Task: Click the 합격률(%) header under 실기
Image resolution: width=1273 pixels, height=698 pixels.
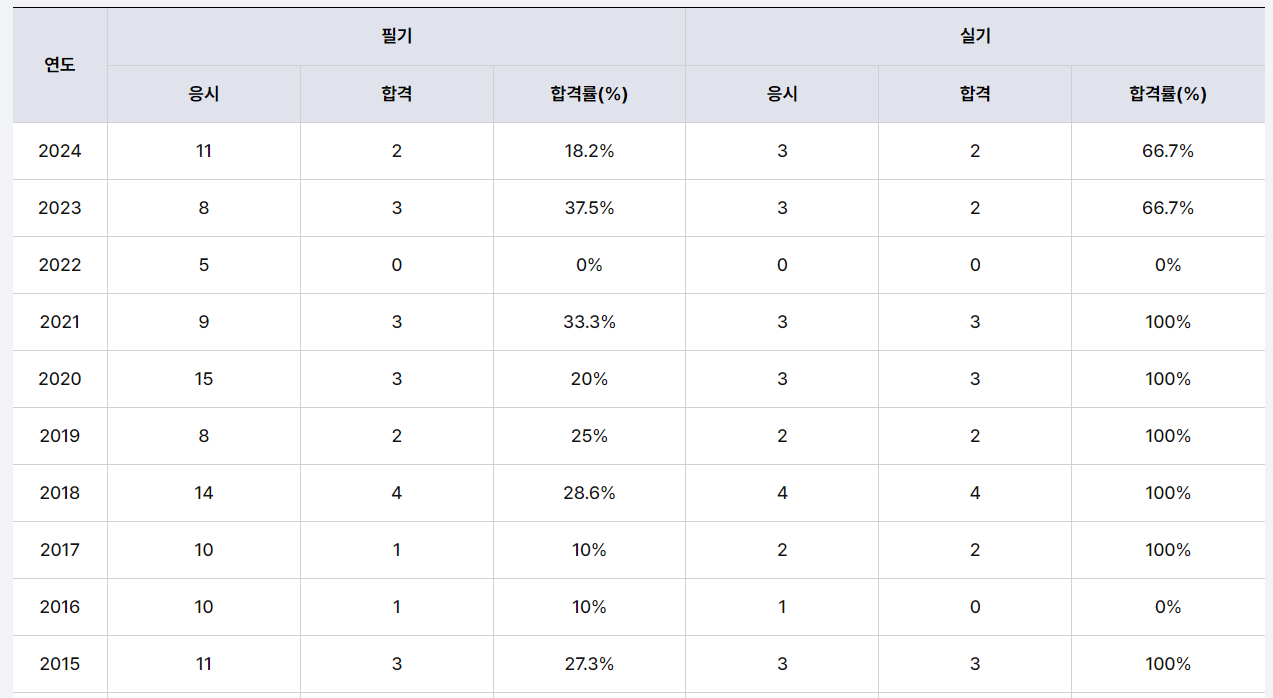Action: point(1168,94)
